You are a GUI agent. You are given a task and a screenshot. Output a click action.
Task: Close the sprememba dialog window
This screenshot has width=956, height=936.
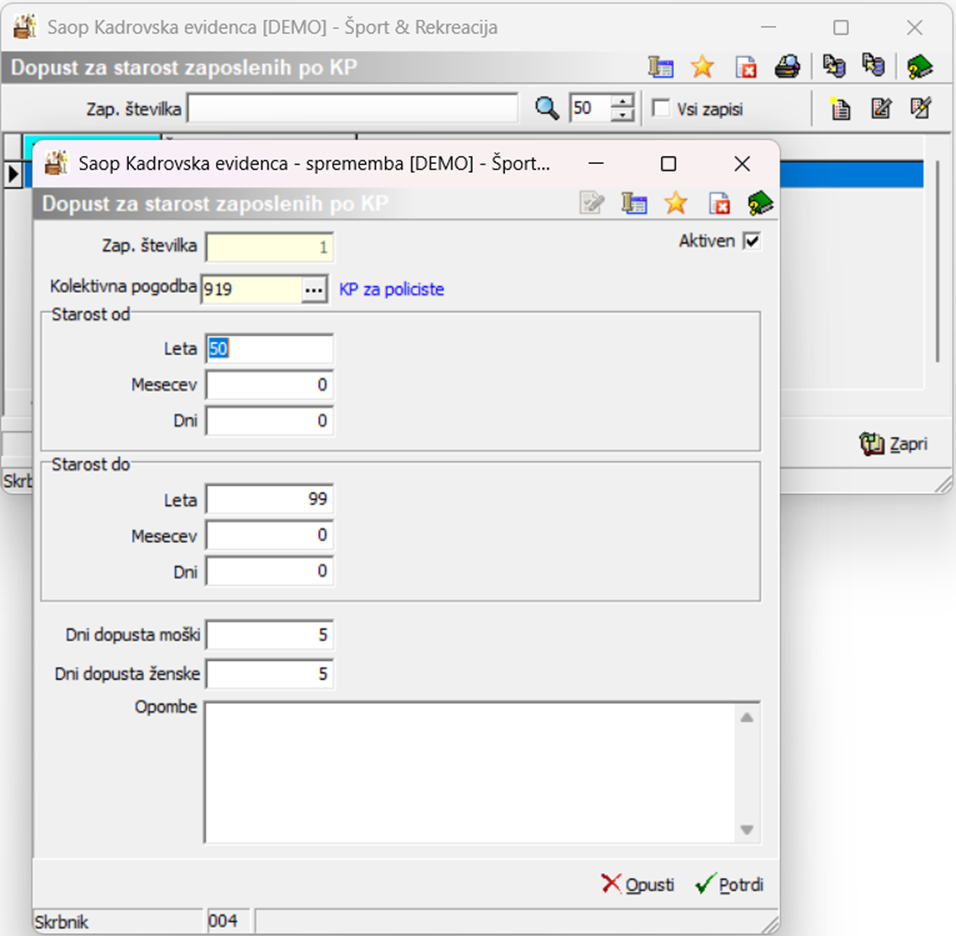point(742,163)
